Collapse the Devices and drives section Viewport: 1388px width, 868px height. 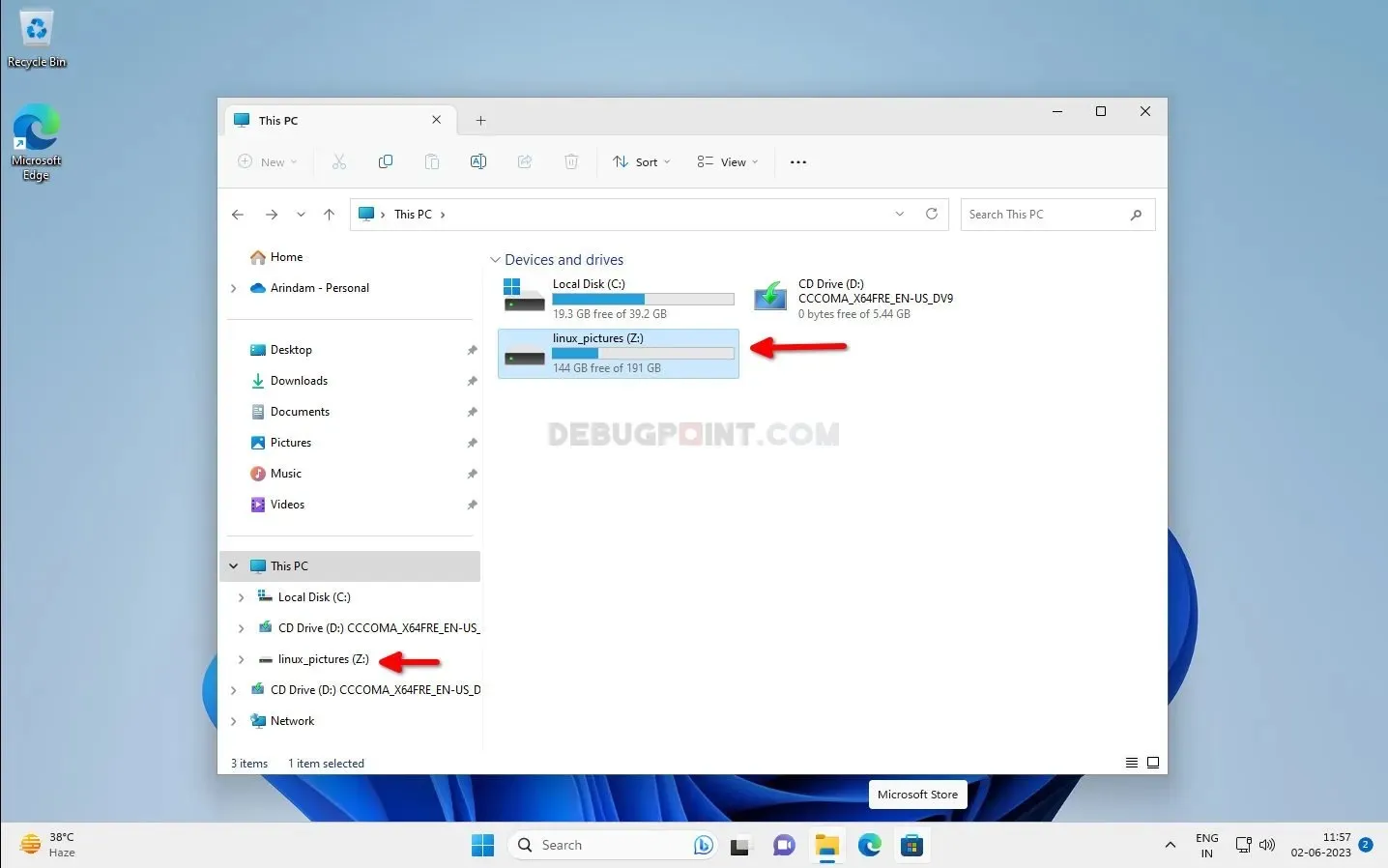coord(496,259)
